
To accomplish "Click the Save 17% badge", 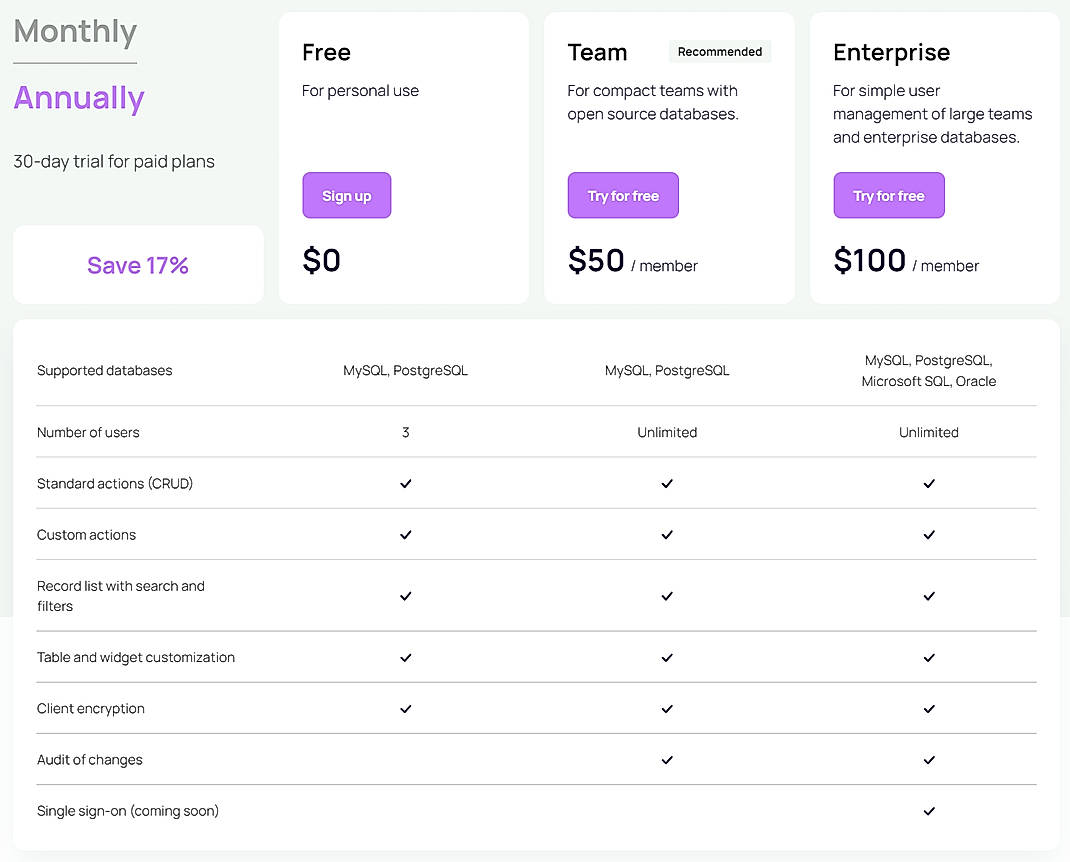I will pos(138,264).
